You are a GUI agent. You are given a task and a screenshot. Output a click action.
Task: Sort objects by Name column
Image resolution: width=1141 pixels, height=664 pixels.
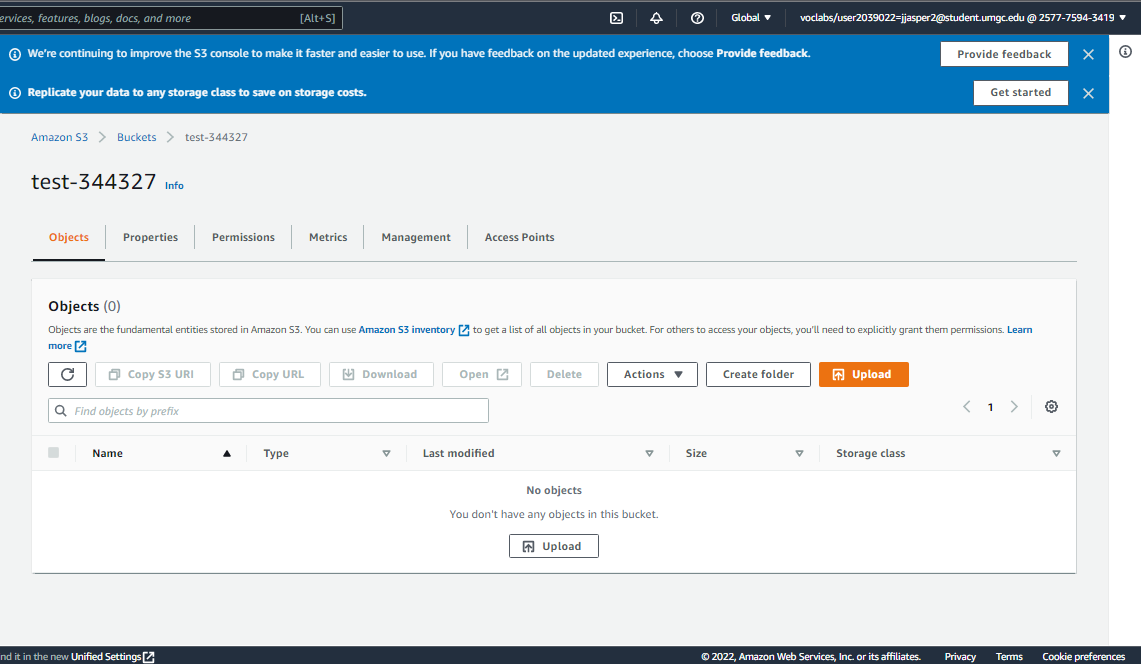click(x=108, y=453)
